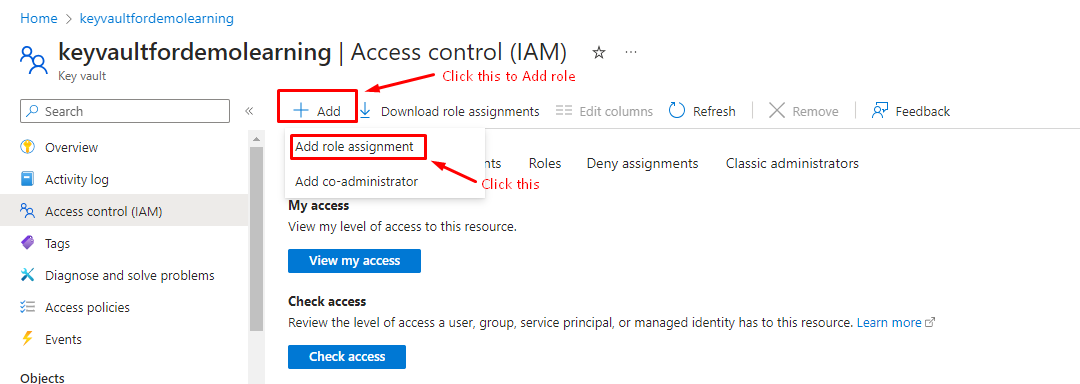The width and height of the screenshot is (1080, 384).
Task: Open the more options ellipsis in title
Action: pyautogui.click(x=631, y=52)
